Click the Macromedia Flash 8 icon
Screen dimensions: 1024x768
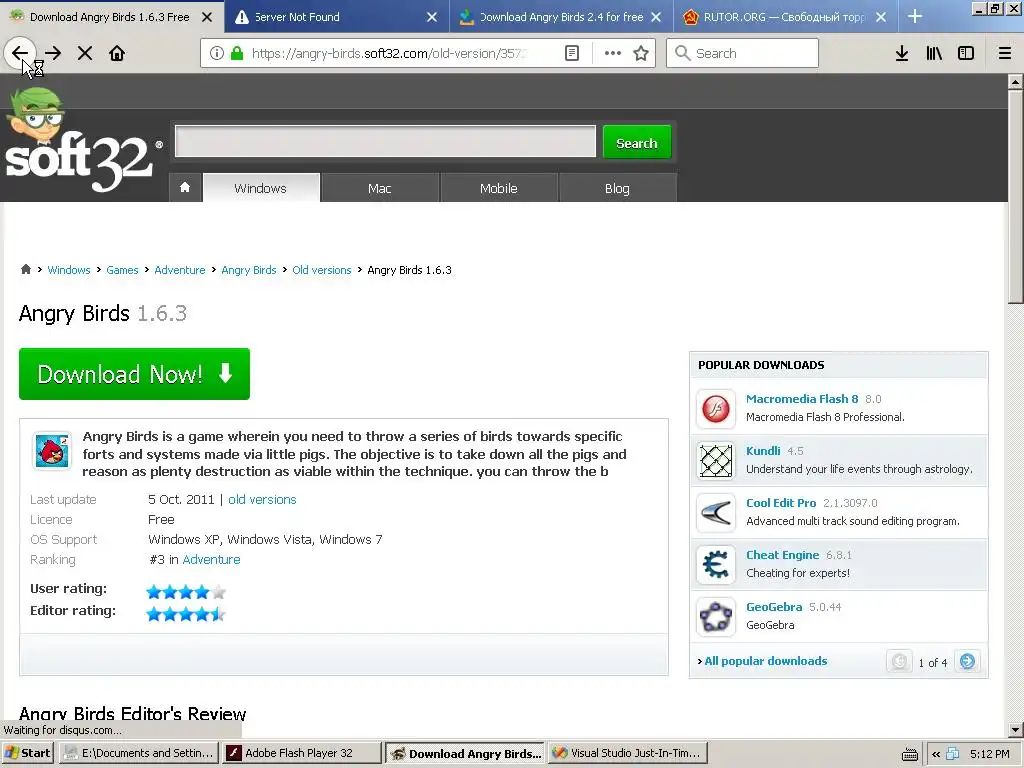[x=716, y=409]
